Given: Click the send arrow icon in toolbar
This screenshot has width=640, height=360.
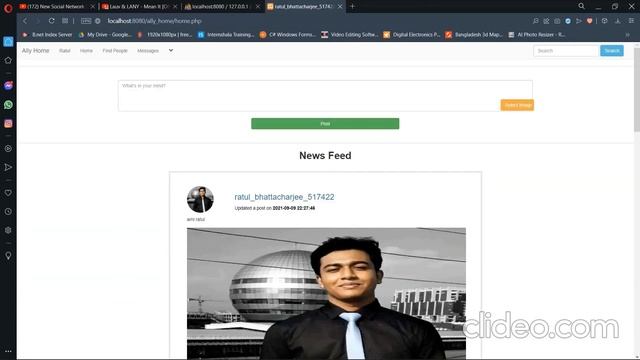Looking at the screenshot, I should 579,21.
